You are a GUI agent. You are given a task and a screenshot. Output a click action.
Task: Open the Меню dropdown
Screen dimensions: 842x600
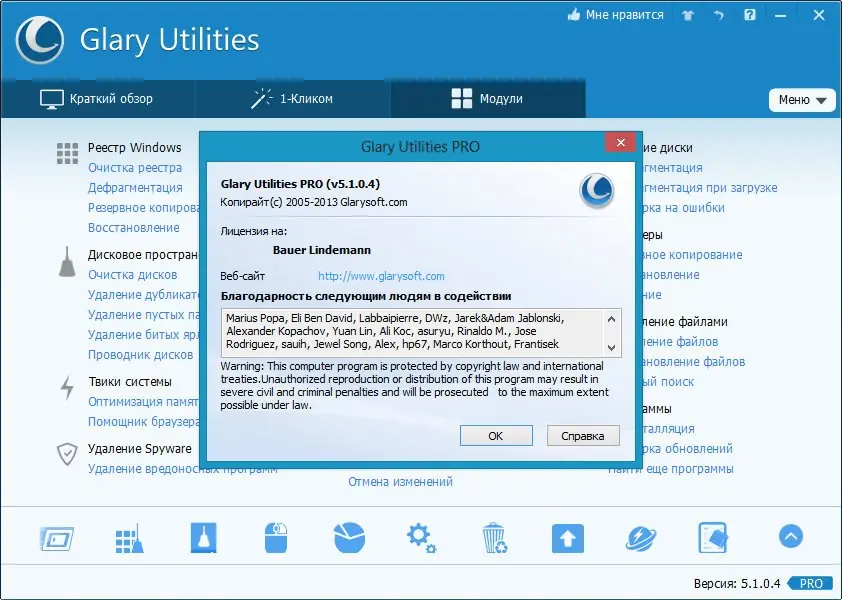(802, 100)
